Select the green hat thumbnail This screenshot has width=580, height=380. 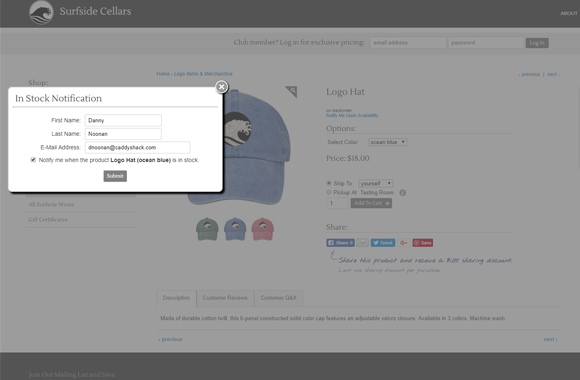(207, 229)
